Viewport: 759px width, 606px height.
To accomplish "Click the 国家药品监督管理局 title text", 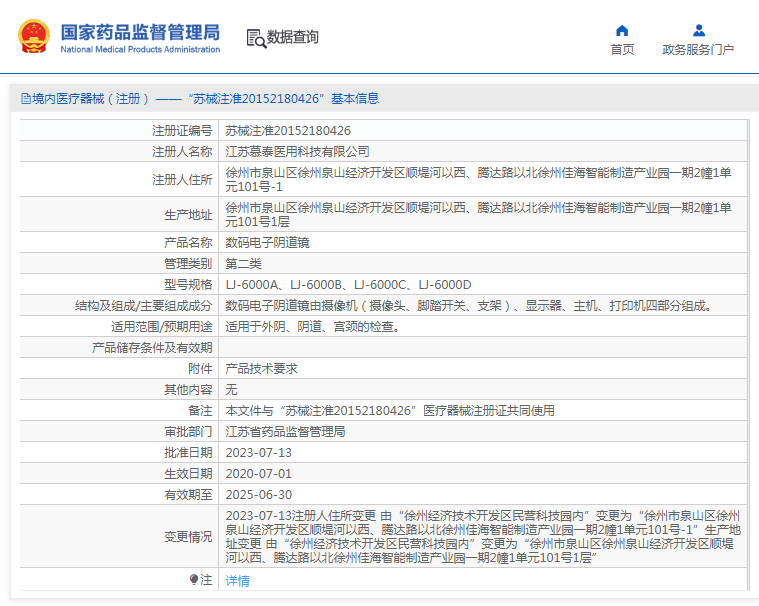I will 140,31.
